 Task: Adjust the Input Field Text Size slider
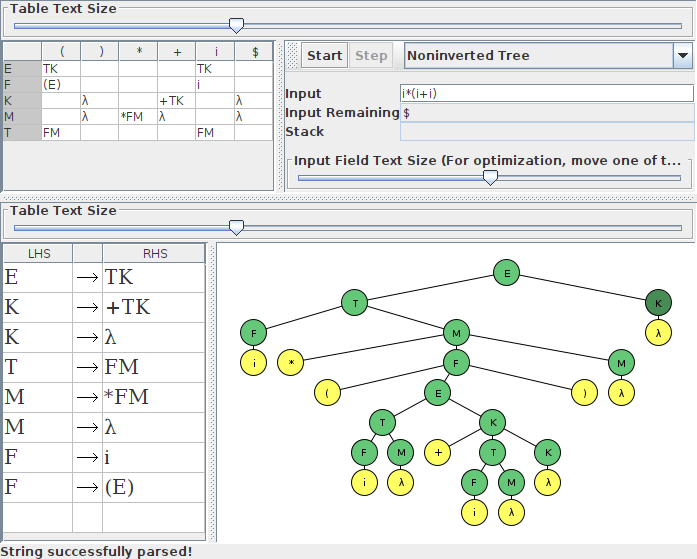[490, 178]
